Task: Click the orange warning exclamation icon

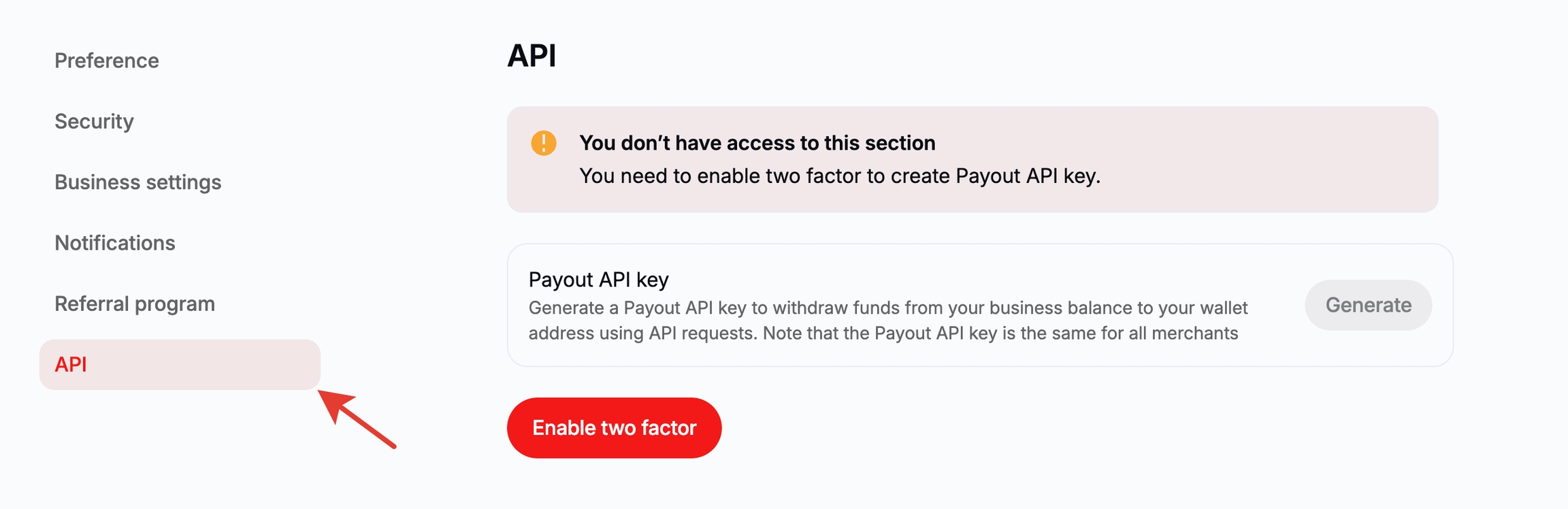Action: [x=543, y=143]
